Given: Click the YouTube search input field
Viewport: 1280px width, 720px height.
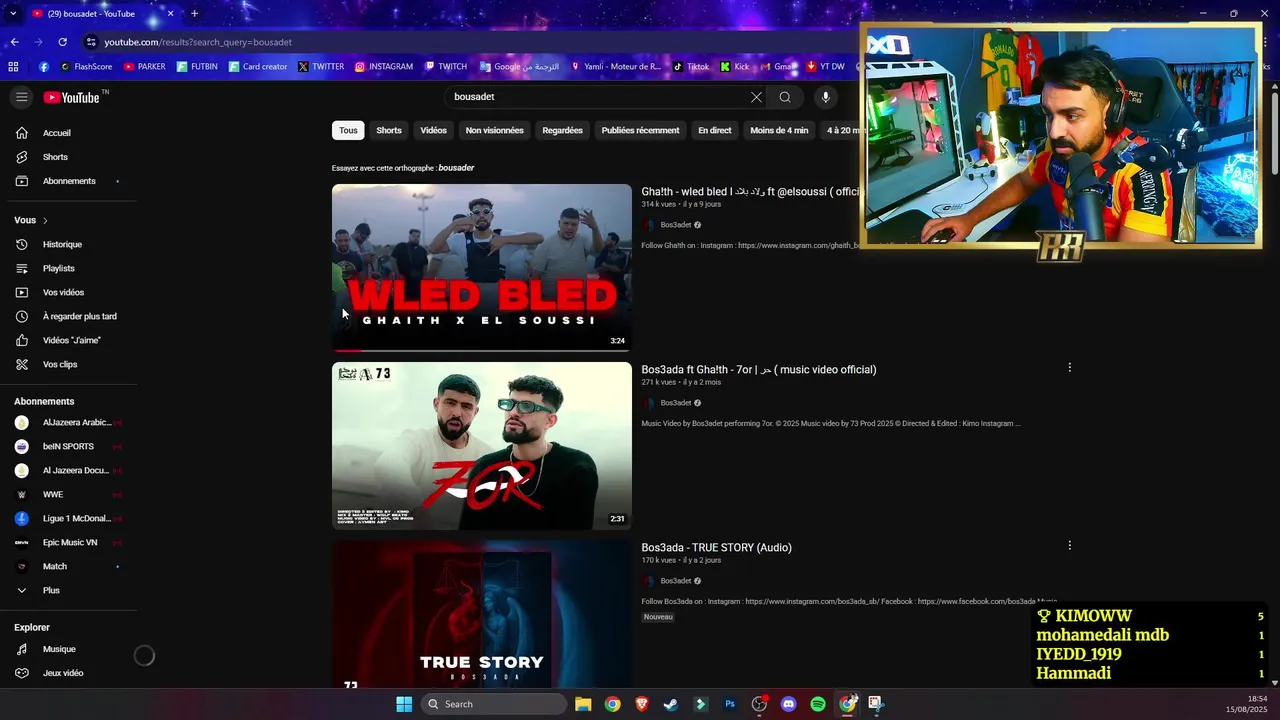Looking at the screenshot, I should click(x=598, y=97).
